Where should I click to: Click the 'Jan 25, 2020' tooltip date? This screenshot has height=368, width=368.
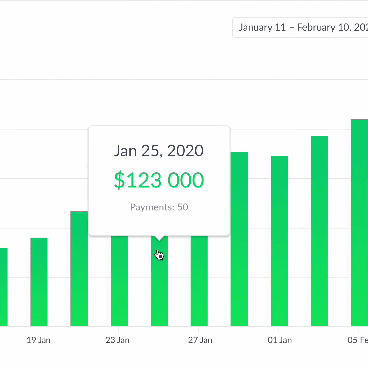[159, 151]
